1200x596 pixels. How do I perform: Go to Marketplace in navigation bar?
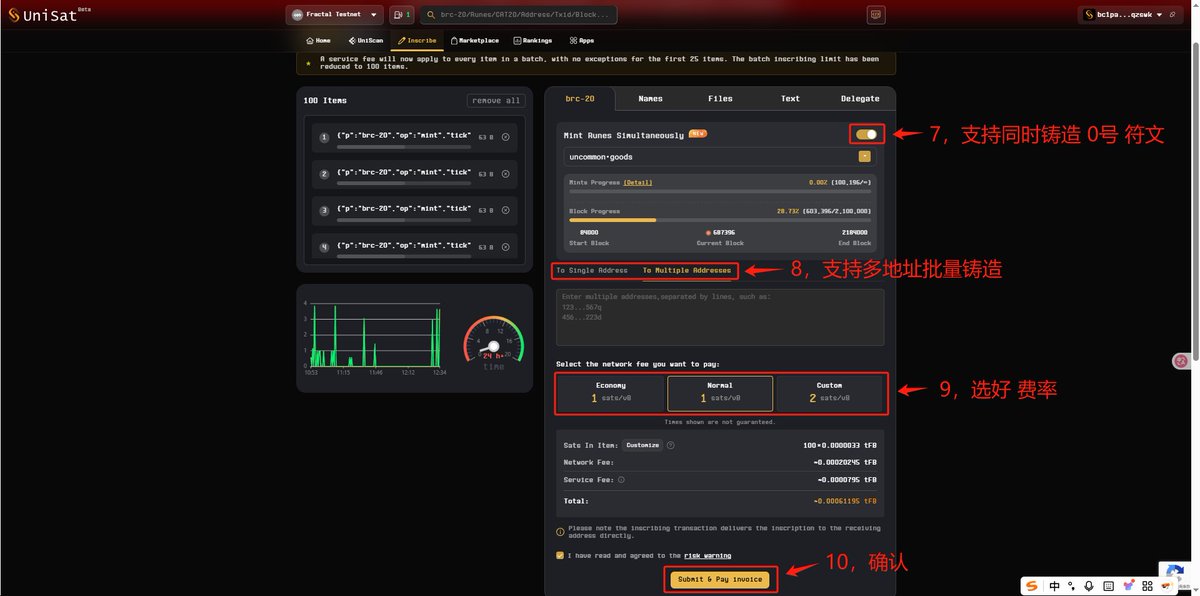[474, 41]
